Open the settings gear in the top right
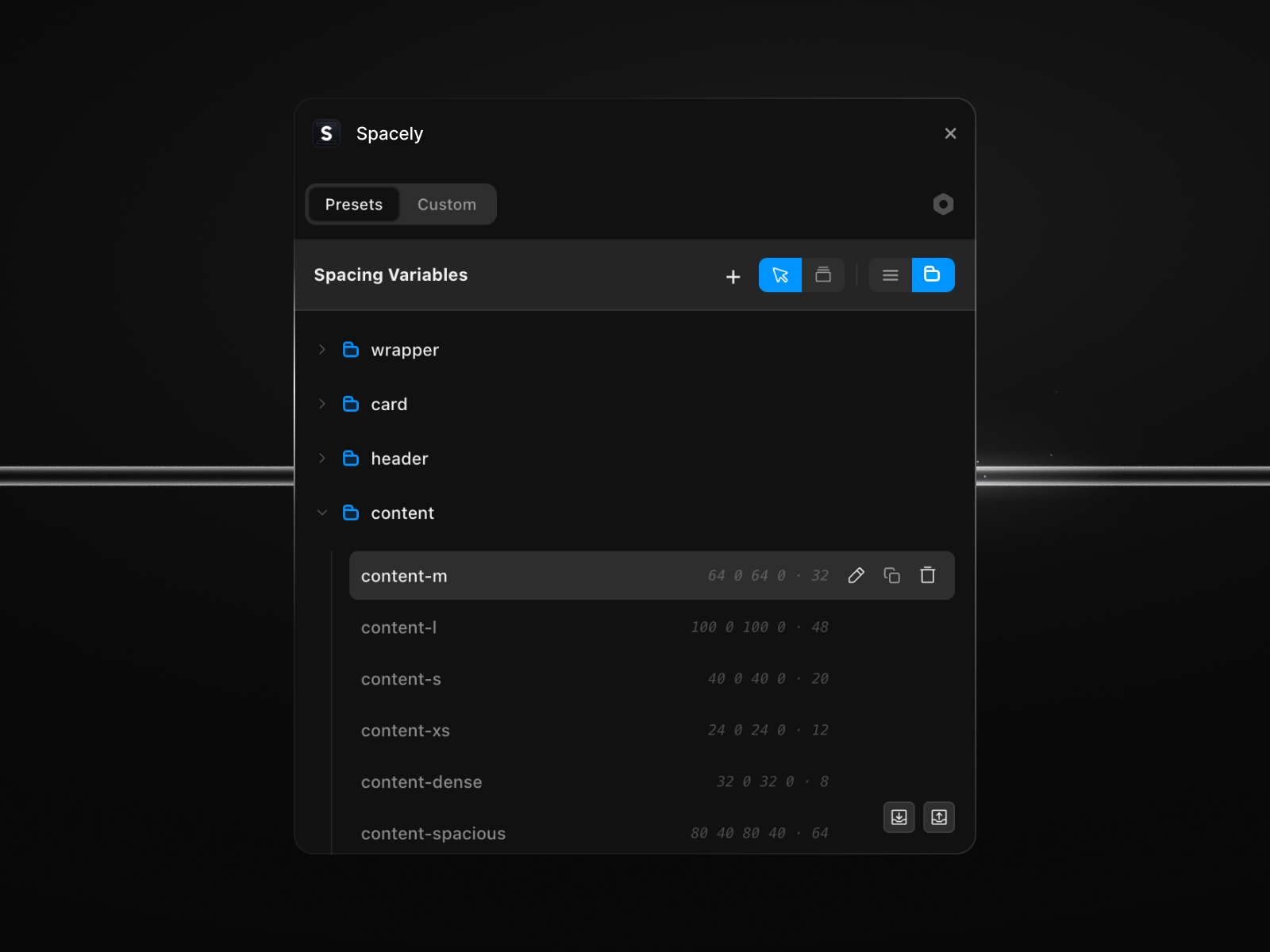Screen dimensions: 1270x952 943,204
